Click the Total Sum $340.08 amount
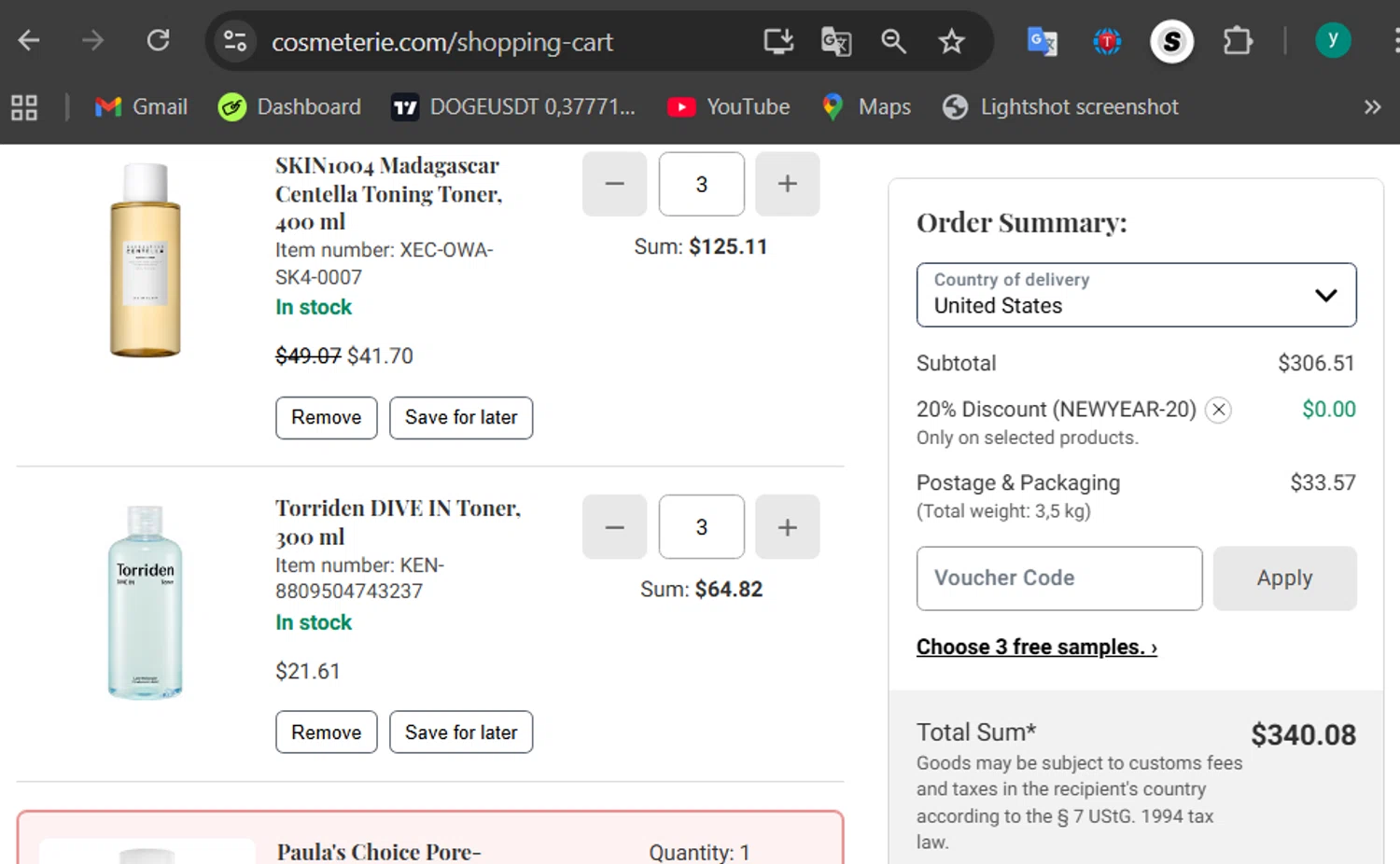This screenshot has width=1400, height=864. (1303, 735)
